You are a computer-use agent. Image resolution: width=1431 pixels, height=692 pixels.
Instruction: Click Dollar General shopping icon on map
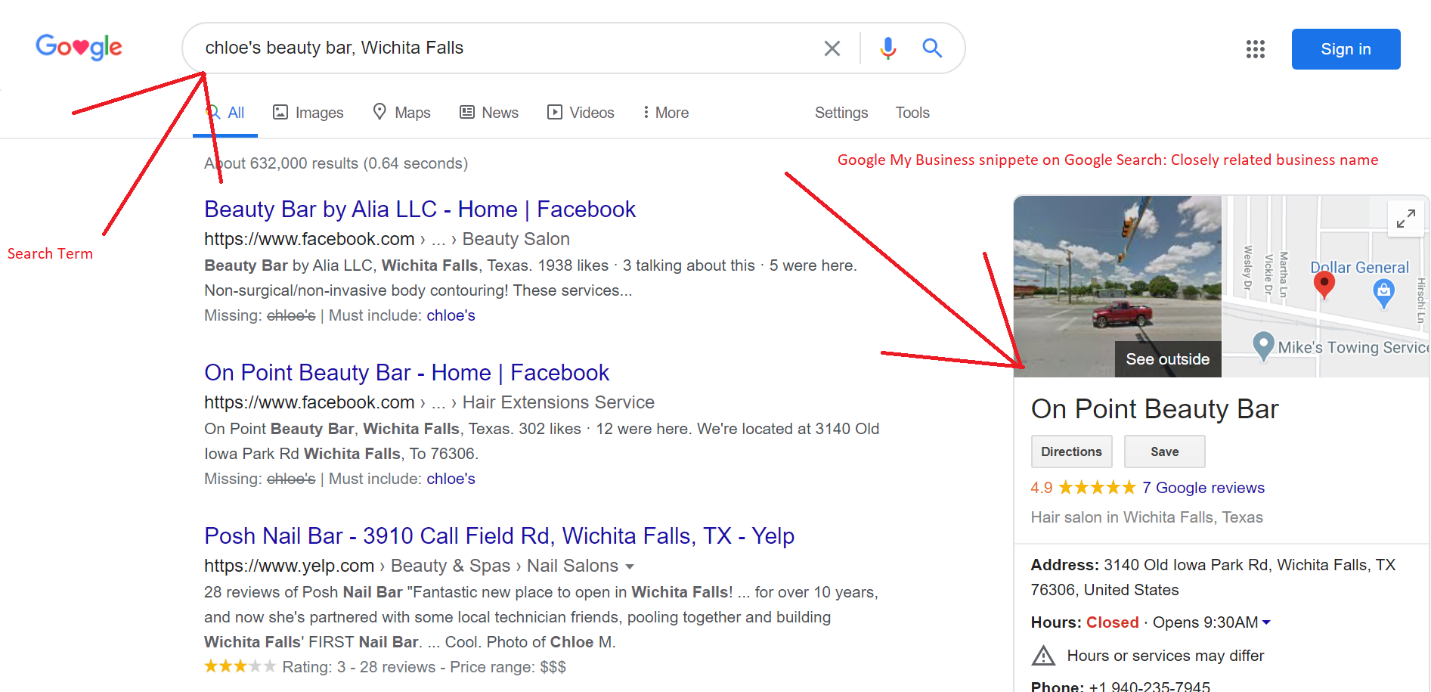click(x=1384, y=293)
